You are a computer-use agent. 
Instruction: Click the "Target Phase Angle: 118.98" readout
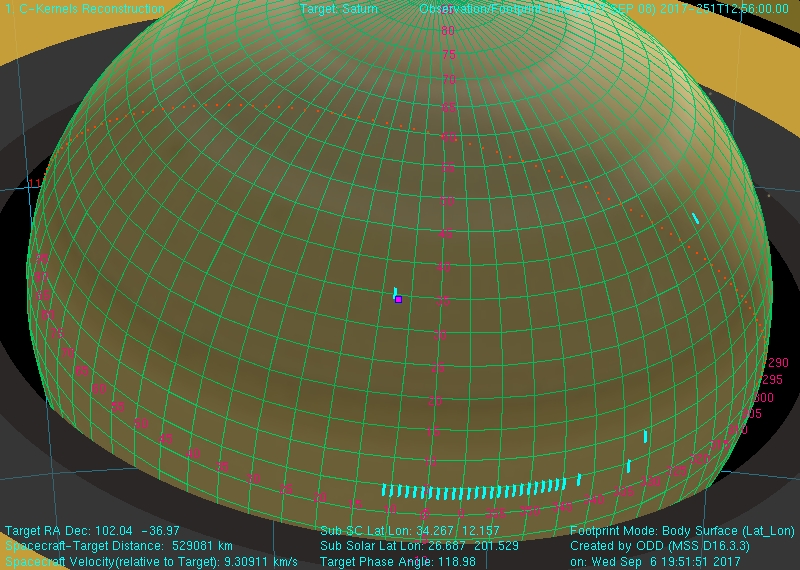pos(397,561)
